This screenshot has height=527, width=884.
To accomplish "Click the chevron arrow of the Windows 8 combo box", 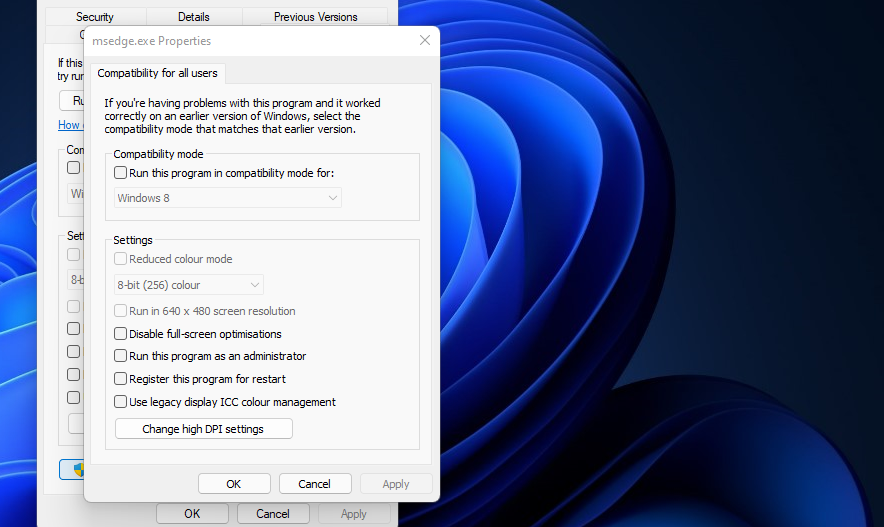I will [x=333, y=198].
